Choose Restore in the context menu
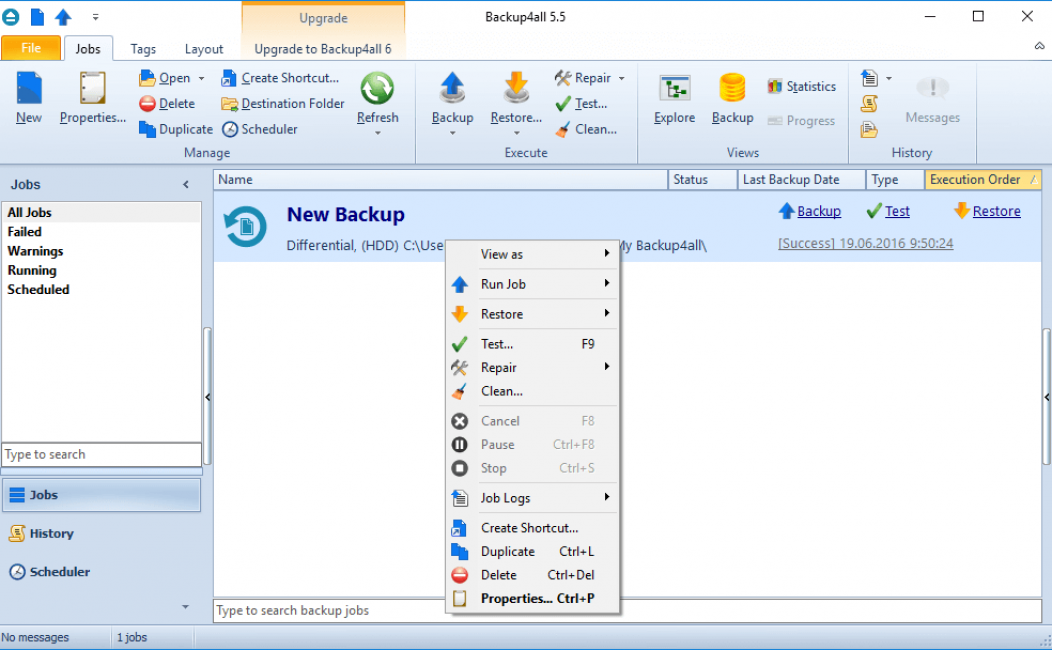 [x=533, y=314]
